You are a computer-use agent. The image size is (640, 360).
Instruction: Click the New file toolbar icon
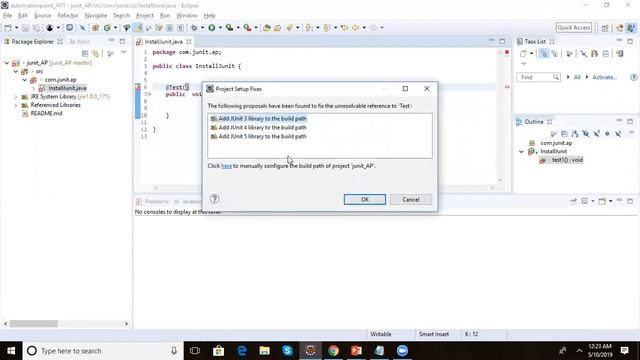[8, 28]
